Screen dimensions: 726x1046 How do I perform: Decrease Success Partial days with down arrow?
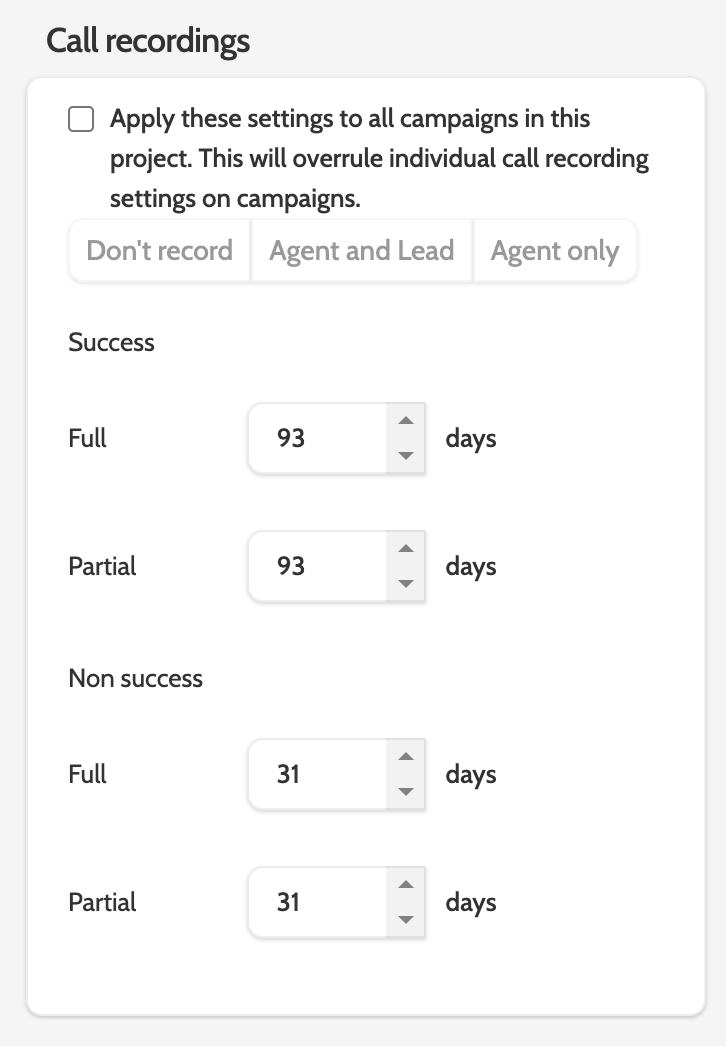pos(405,583)
